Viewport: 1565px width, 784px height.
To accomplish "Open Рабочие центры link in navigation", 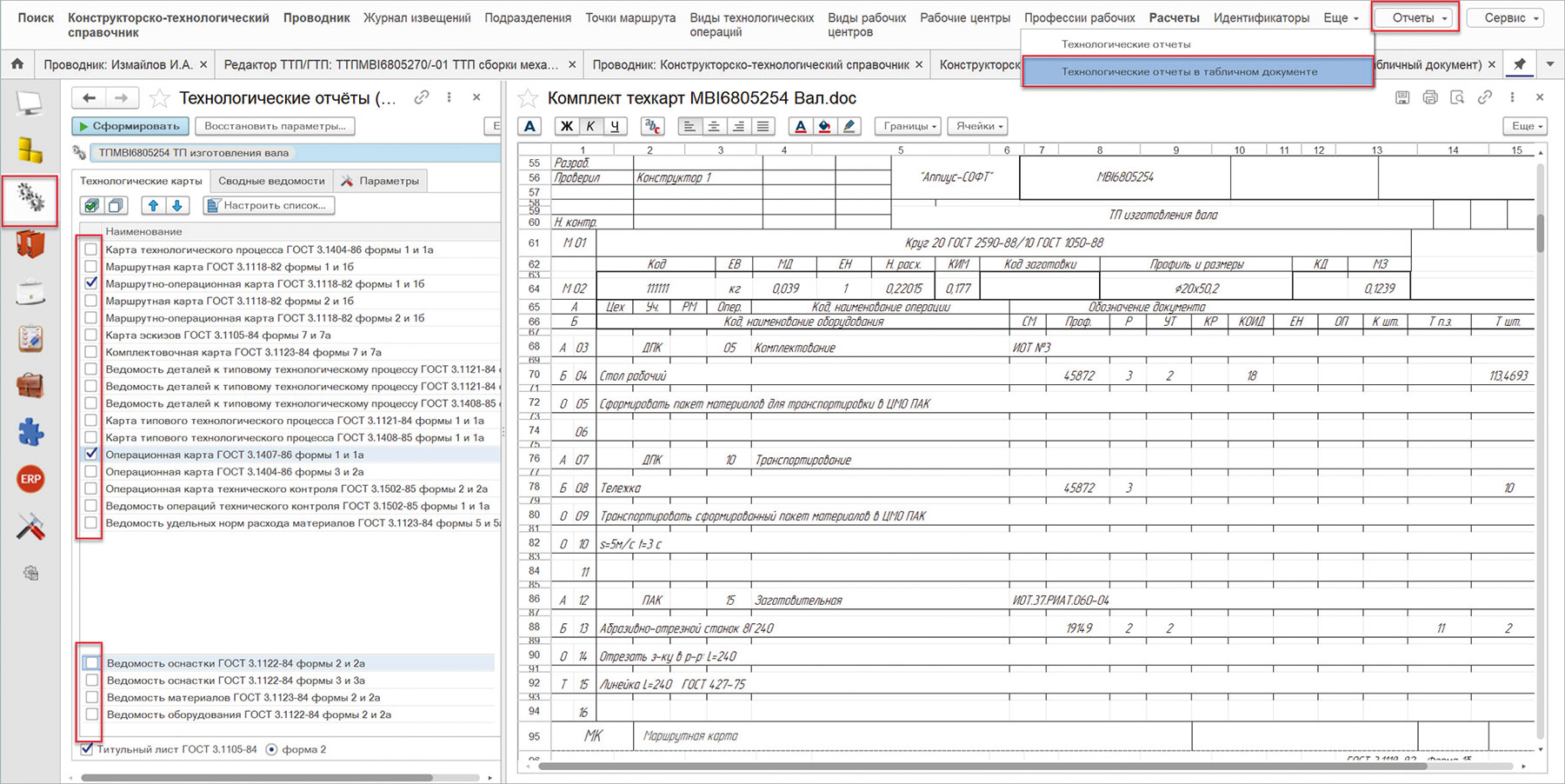I will click(x=965, y=17).
